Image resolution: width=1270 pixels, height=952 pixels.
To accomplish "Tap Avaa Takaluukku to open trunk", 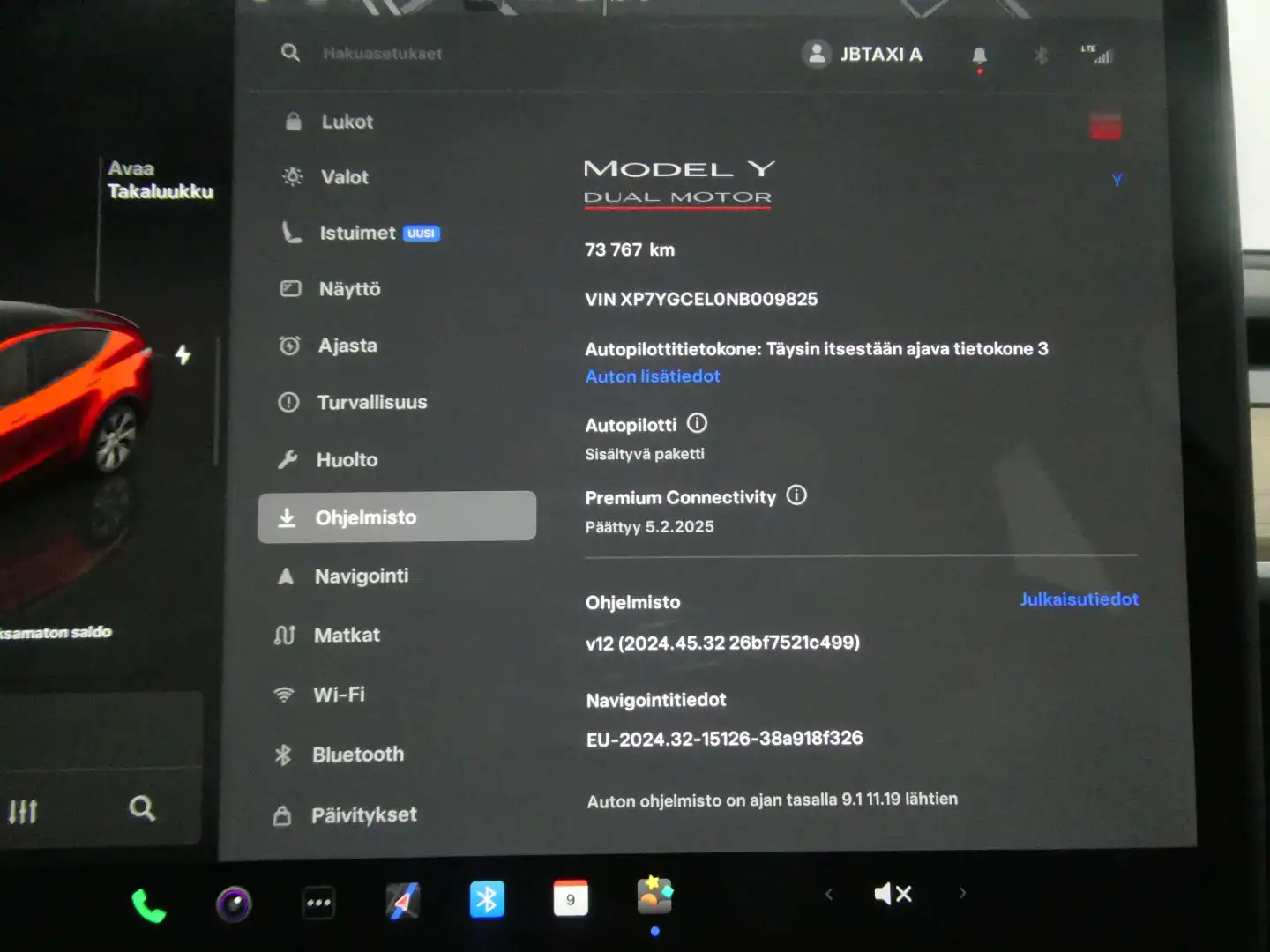I will 160,180.
